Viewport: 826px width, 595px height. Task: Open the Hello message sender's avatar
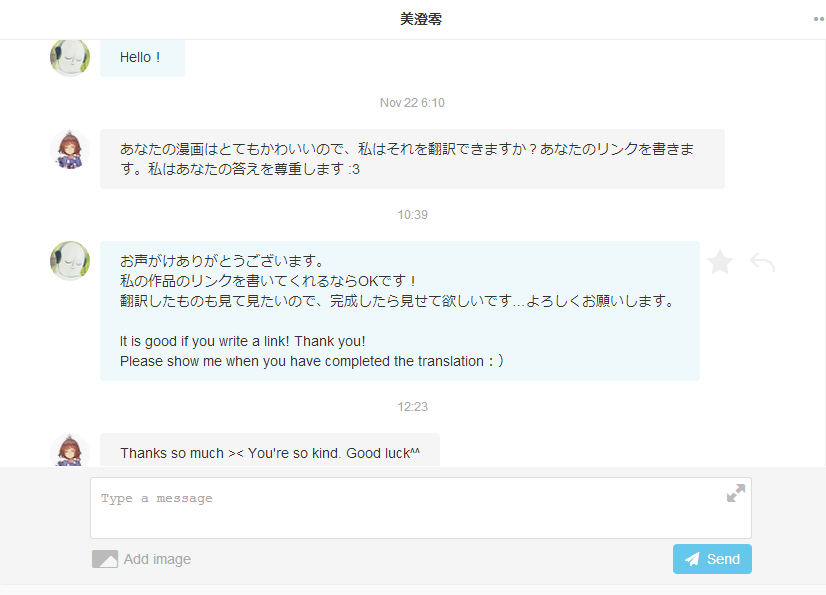pyautogui.click(x=70, y=56)
